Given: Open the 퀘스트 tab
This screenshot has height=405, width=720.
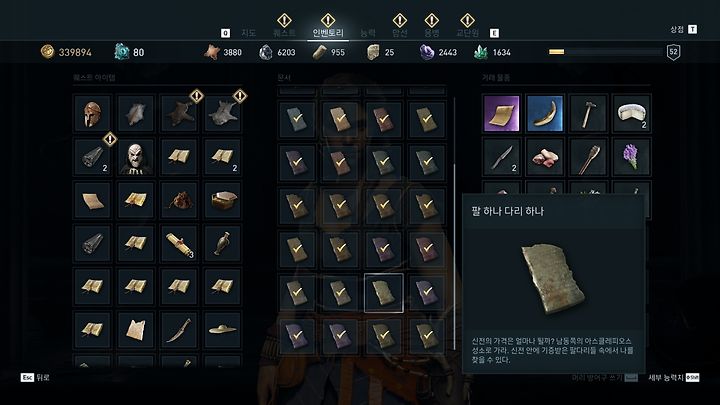Looking at the screenshot, I should 284,33.
